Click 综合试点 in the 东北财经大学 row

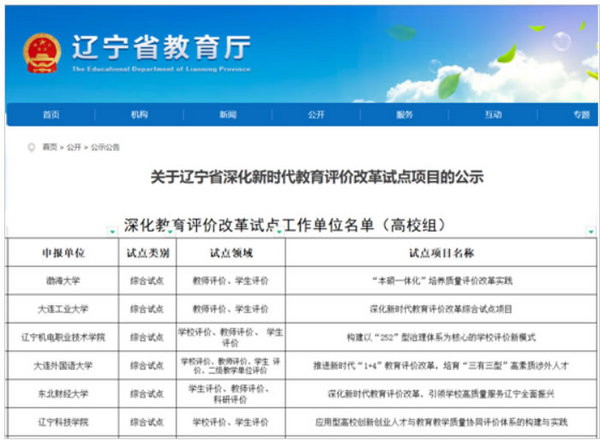point(147,394)
